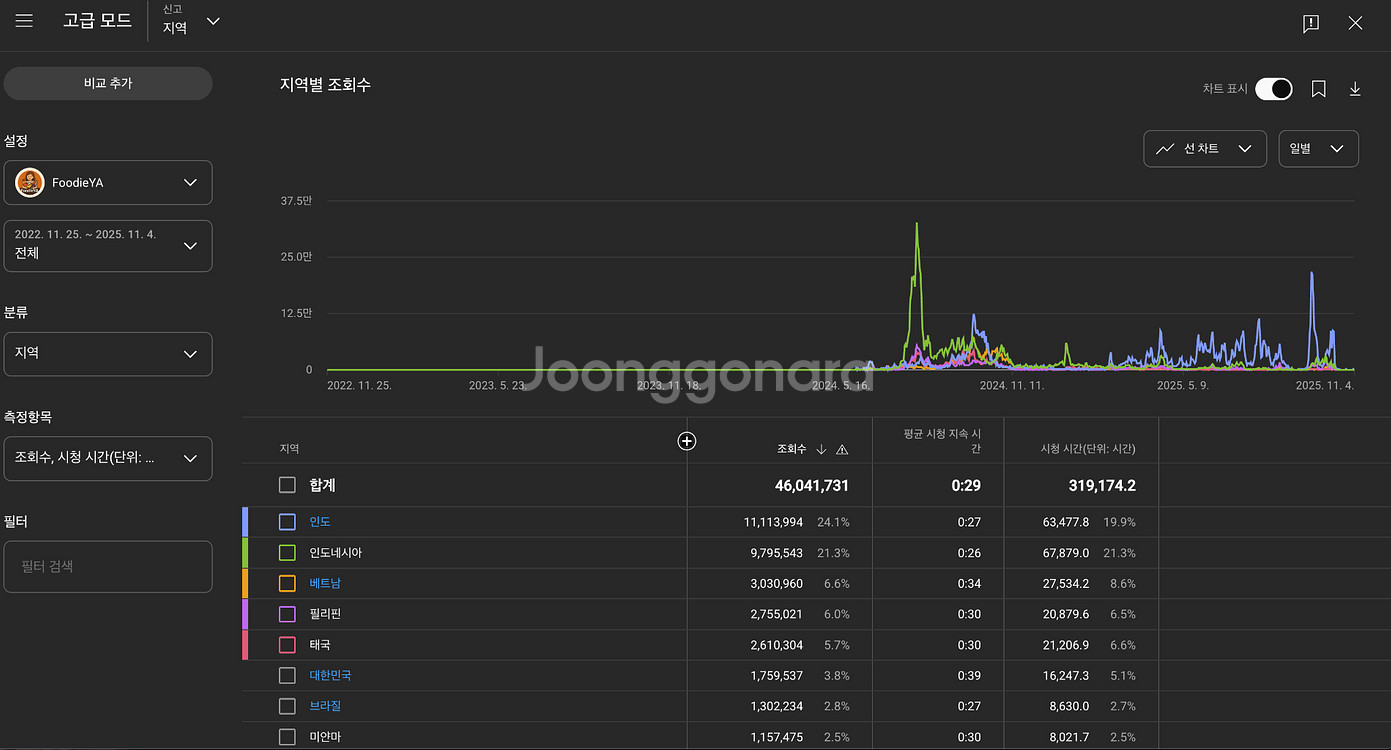This screenshot has height=750, width=1391.
Task: Click the 비교 추가 button
Action: [108, 84]
